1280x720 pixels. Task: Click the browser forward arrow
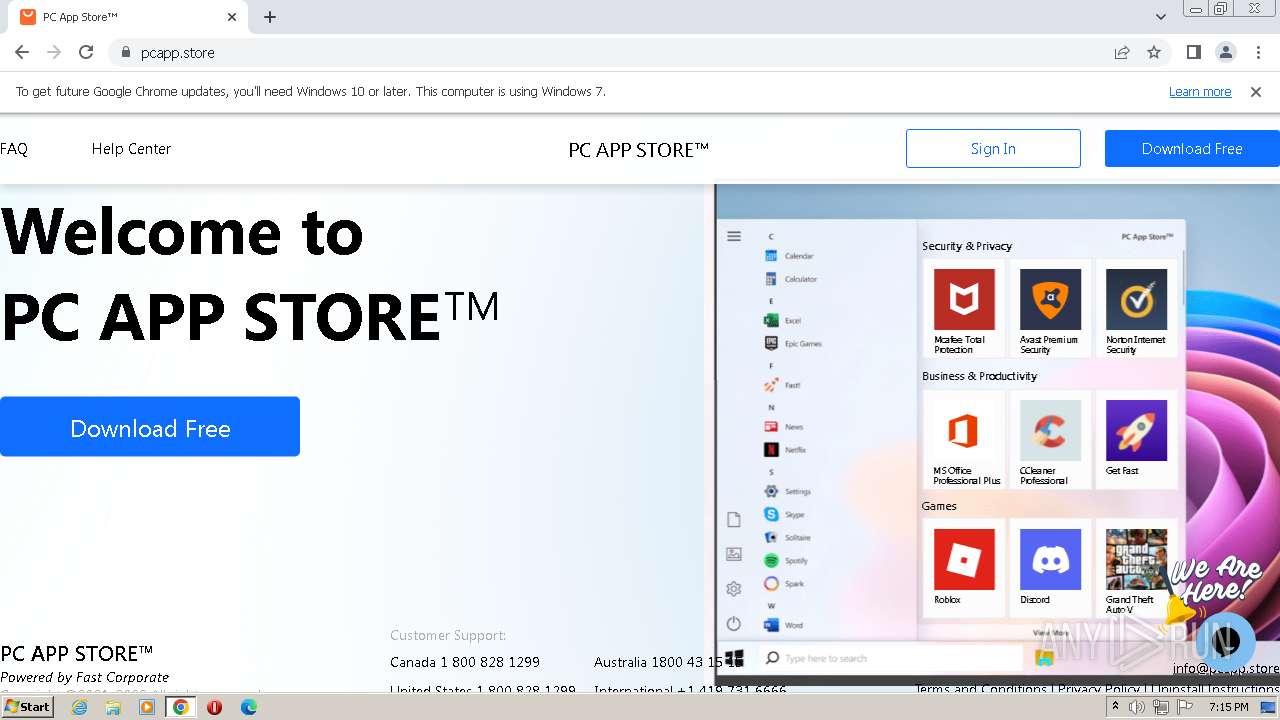[54, 52]
